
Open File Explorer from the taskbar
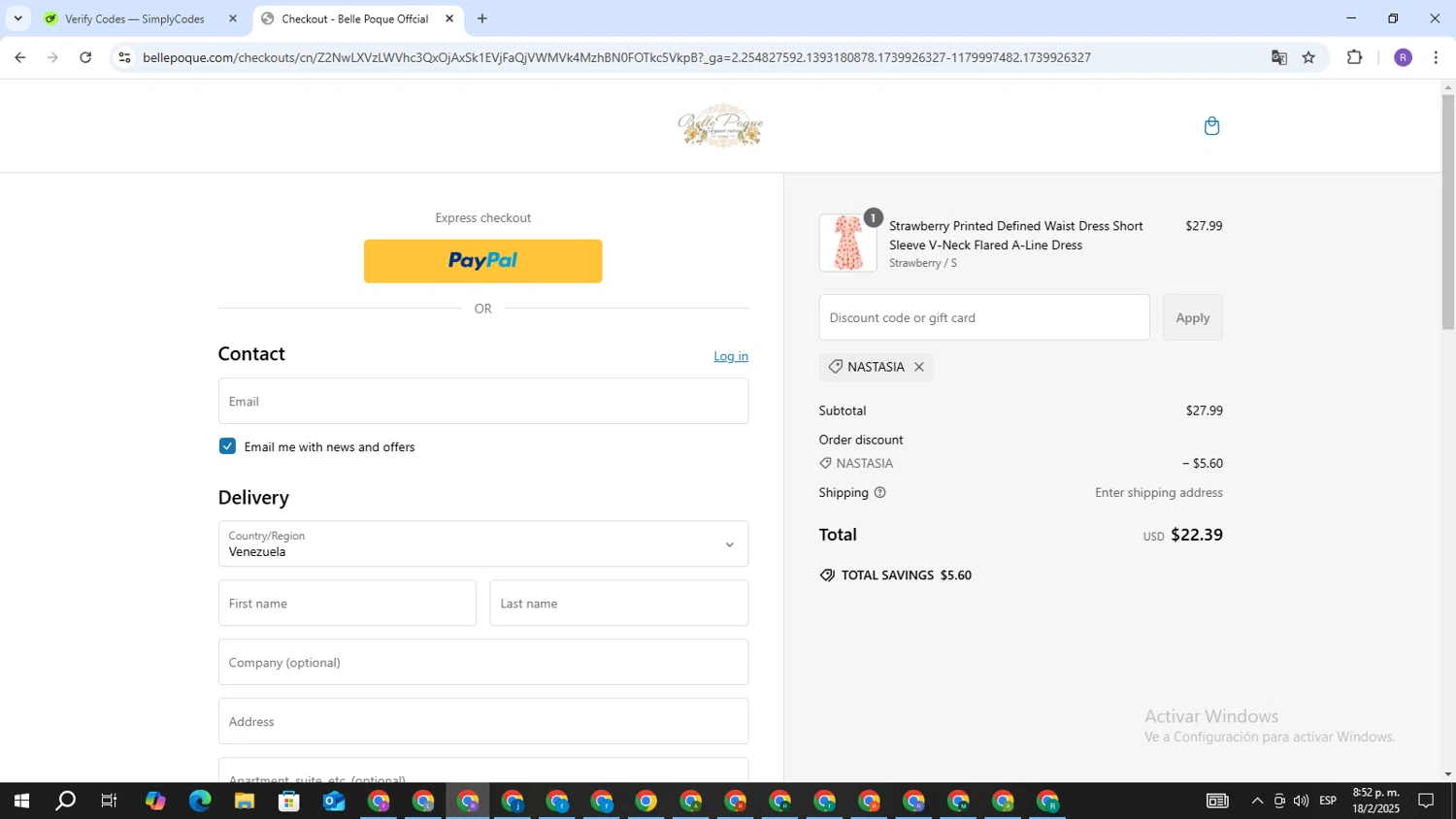(244, 801)
